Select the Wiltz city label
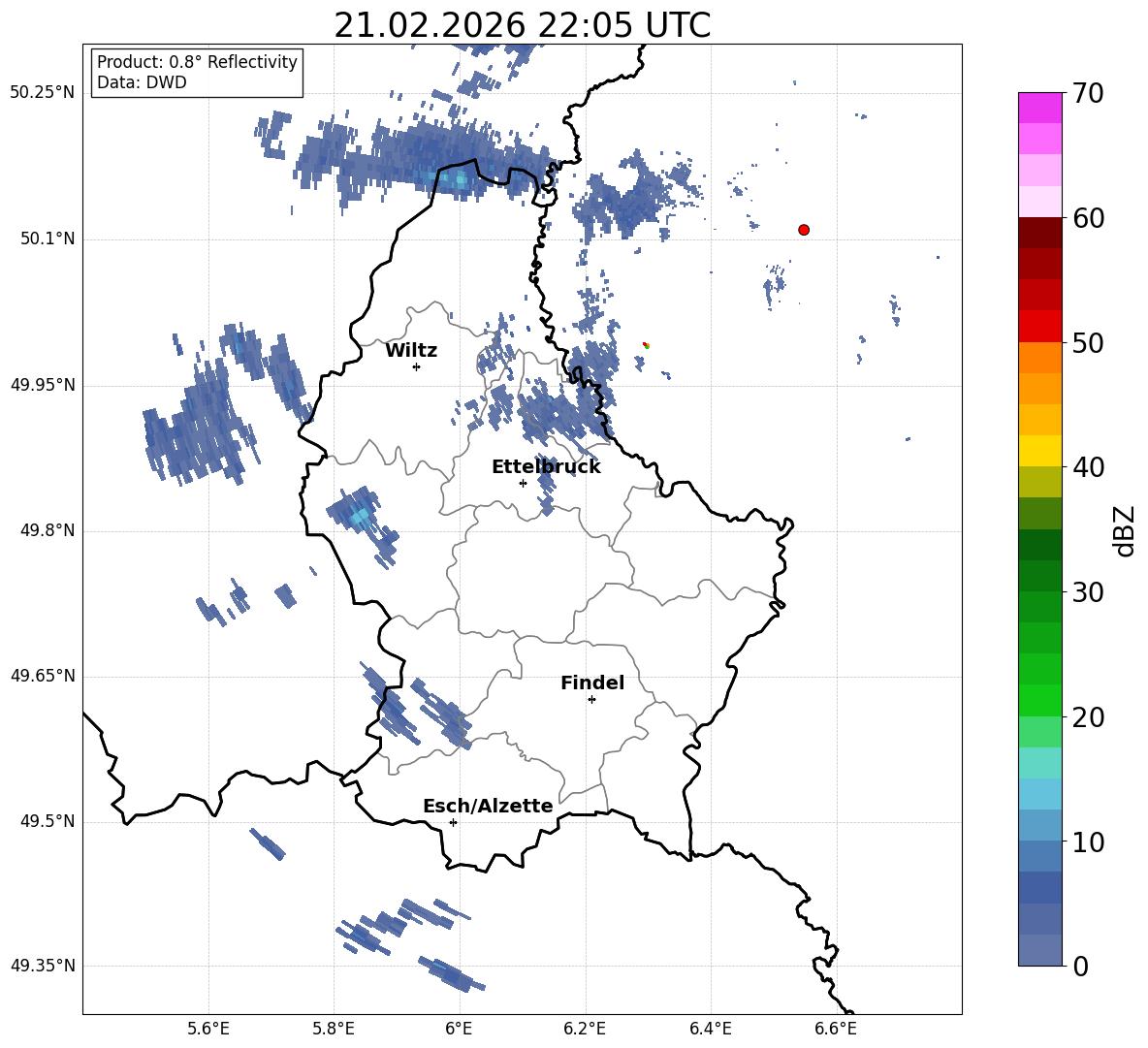 tap(411, 351)
